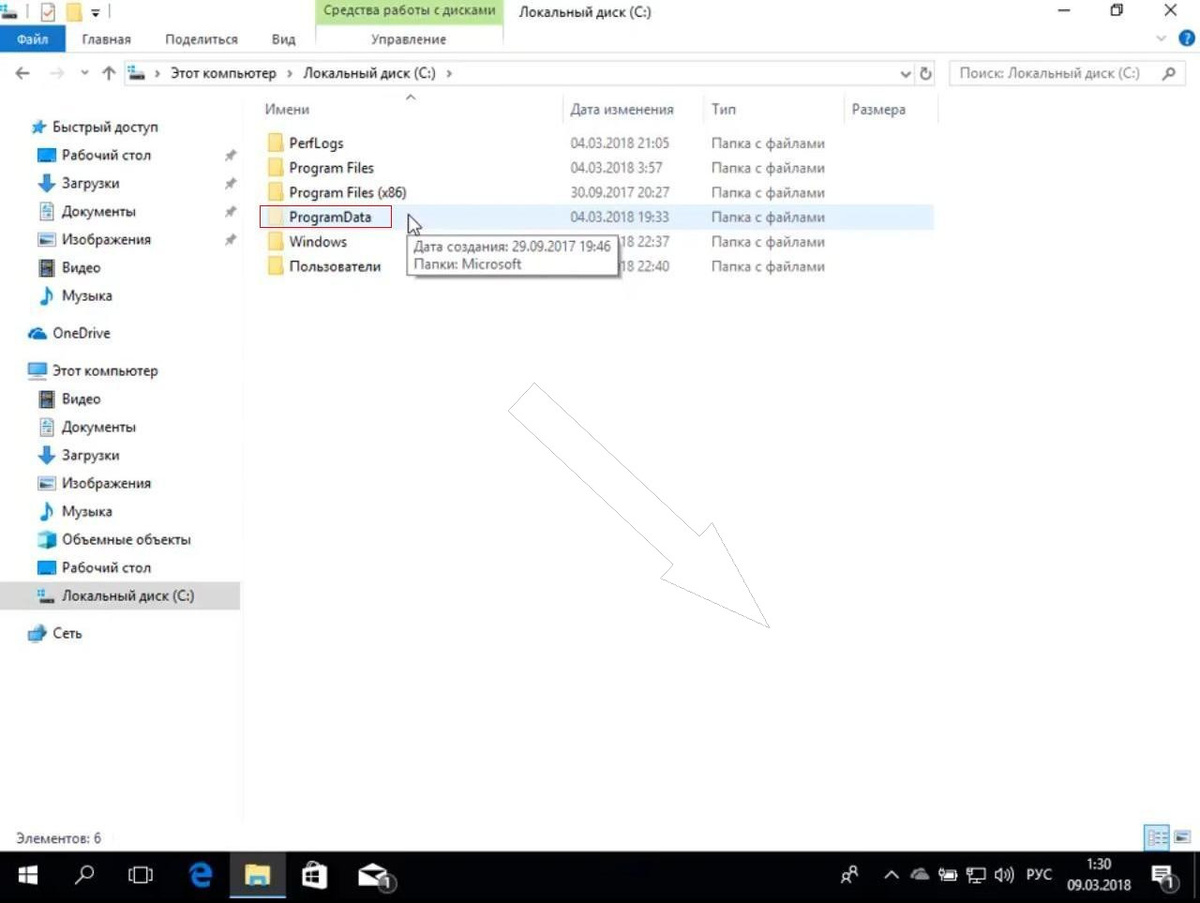This screenshot has height=903, width=1200.
Task: Click РУС to switch the keyboard layout
Action: pyautogui.click(x=1038, y=874)
